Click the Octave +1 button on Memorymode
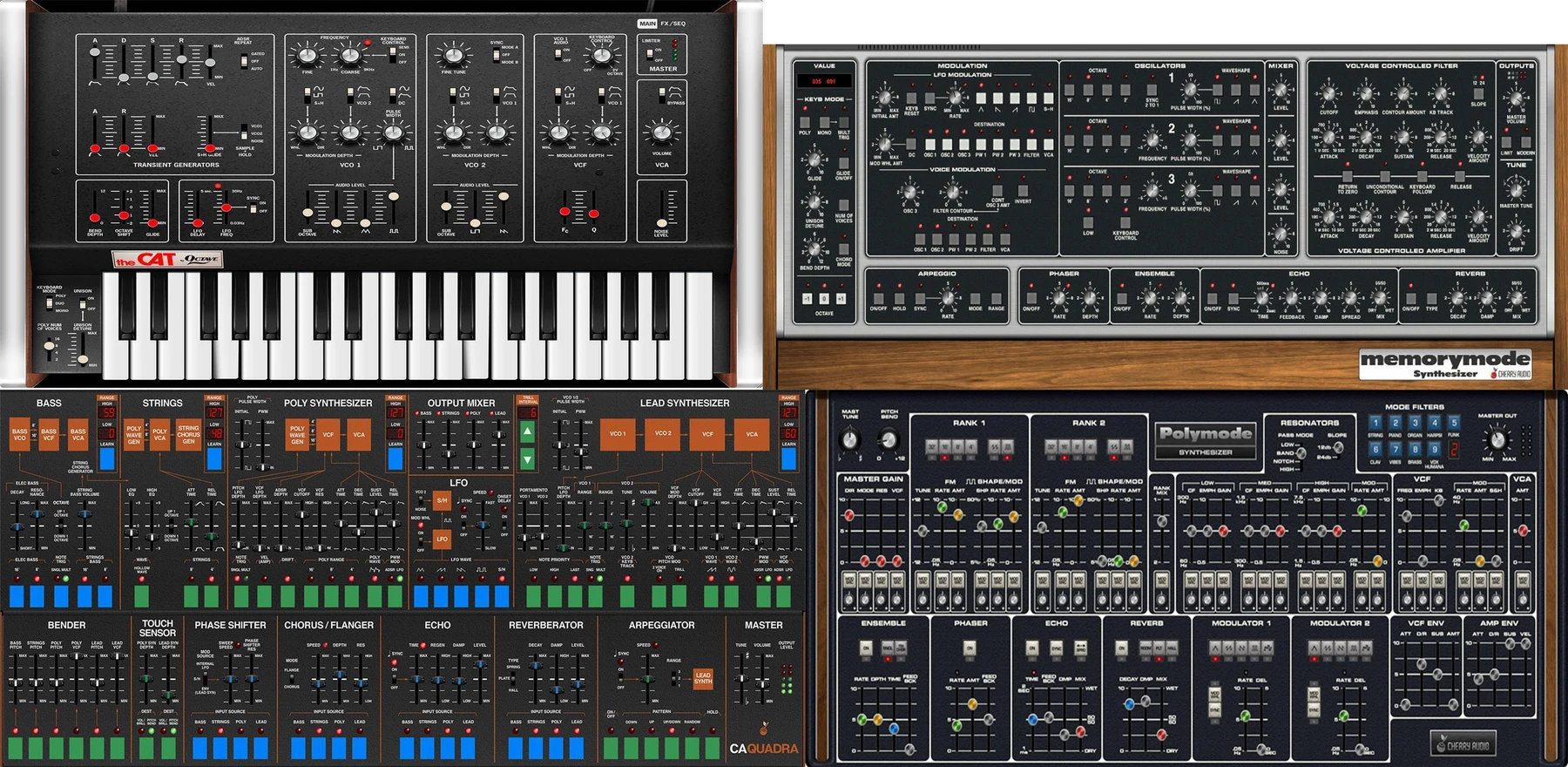 pos(841,298)
